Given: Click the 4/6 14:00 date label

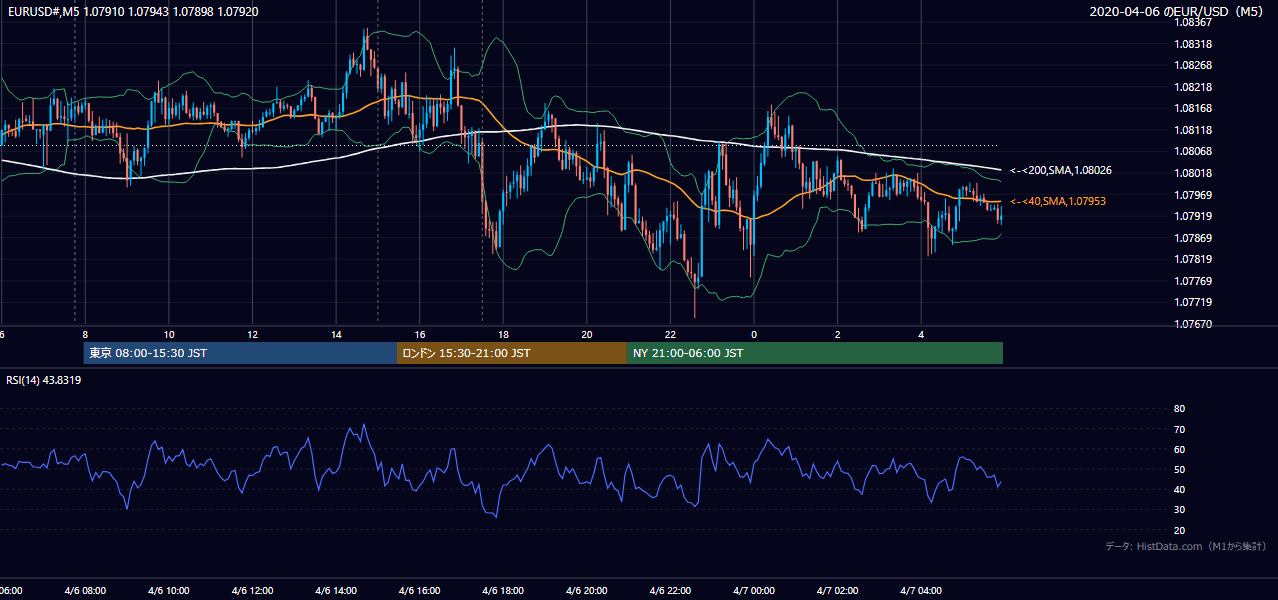Looking at the screenshot, I should (x=336, y=591).
